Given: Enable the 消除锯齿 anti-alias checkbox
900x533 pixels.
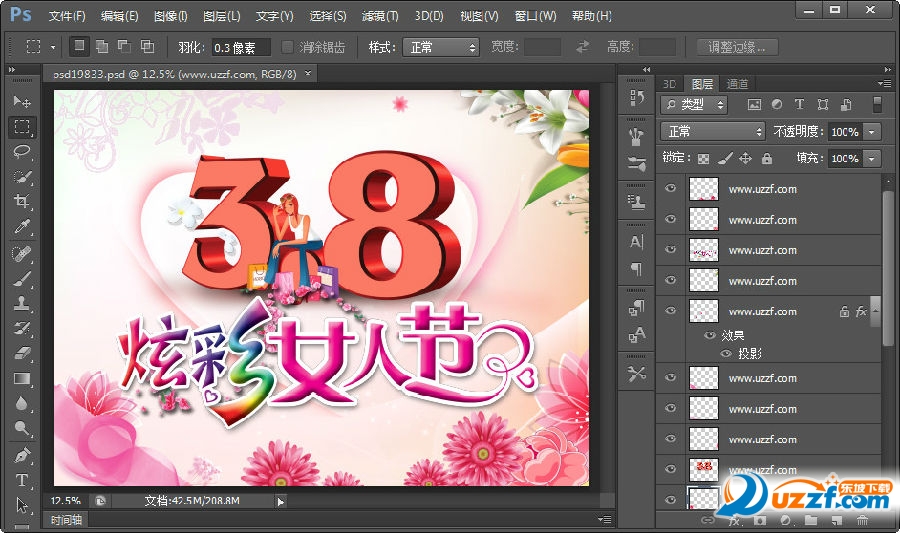Looking at the screenshot, I should point(288,47).
